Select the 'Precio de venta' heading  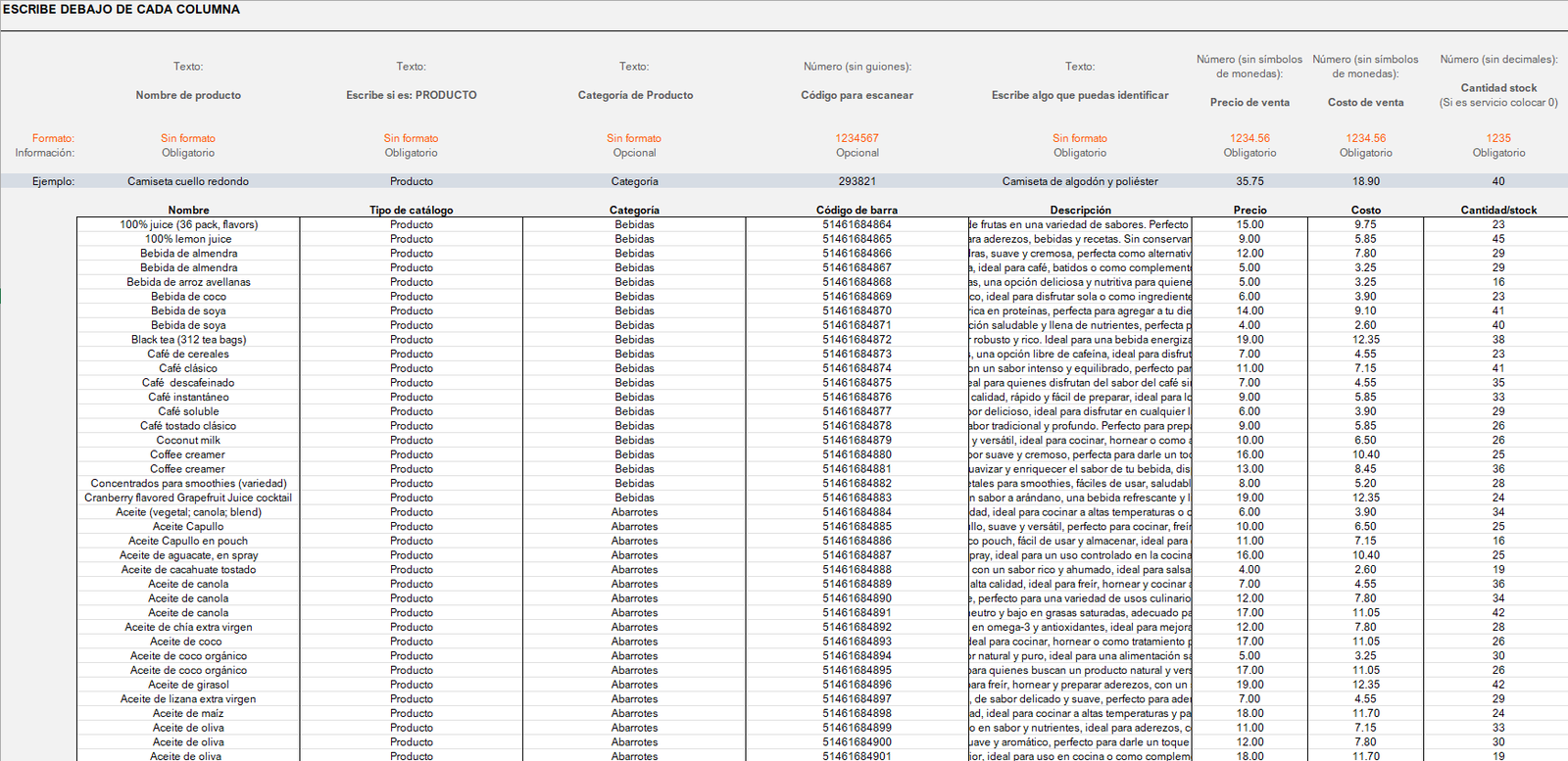point(1249,102)
